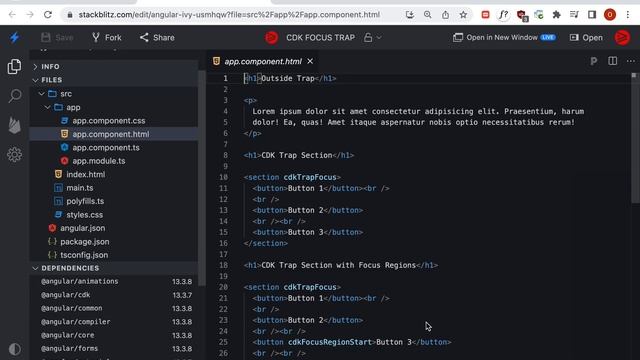Click the CDK FOCUS TRAP project title
The image size is (640, 360).
click(x=320, y=38)
